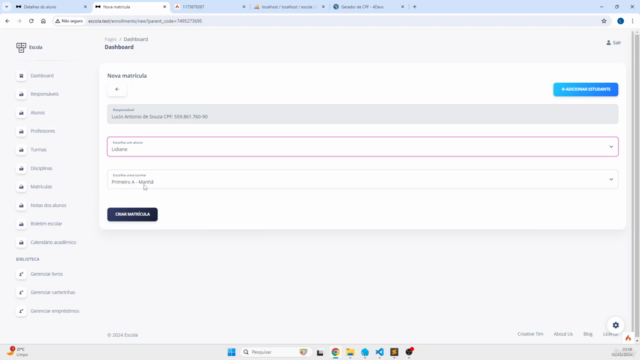640x360 pixels.
Task: Click the Alunos sidebar icon
Action: (x=21, y=113)
